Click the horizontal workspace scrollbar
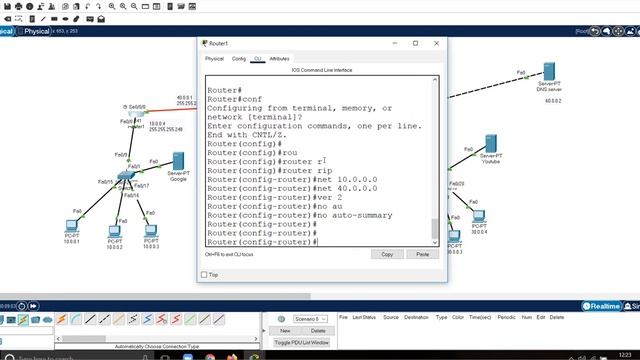Screen dimensions: 640x360 tap(155, 296)
